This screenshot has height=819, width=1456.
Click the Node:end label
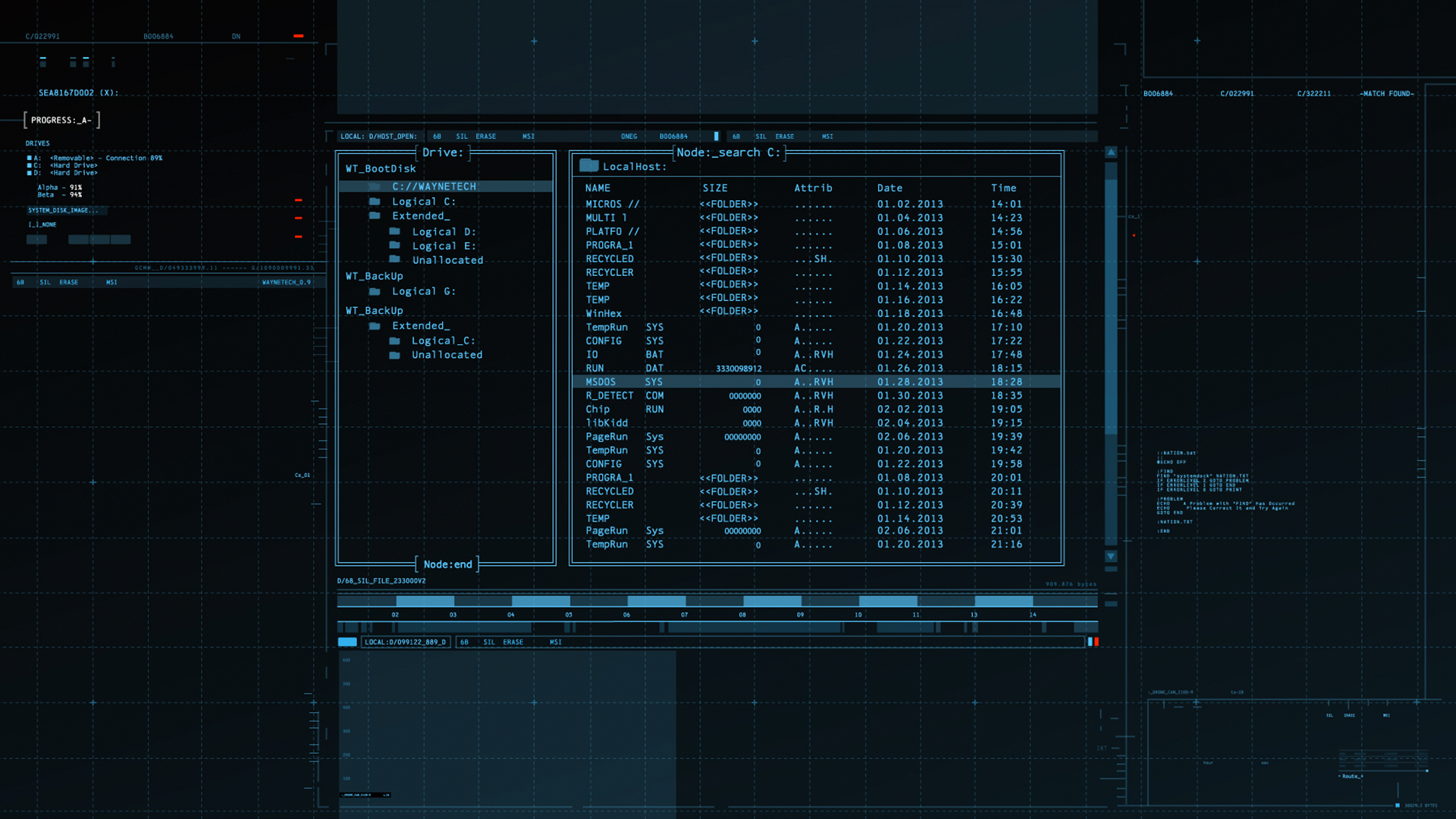pyautogui.click(x=447, y=564)
